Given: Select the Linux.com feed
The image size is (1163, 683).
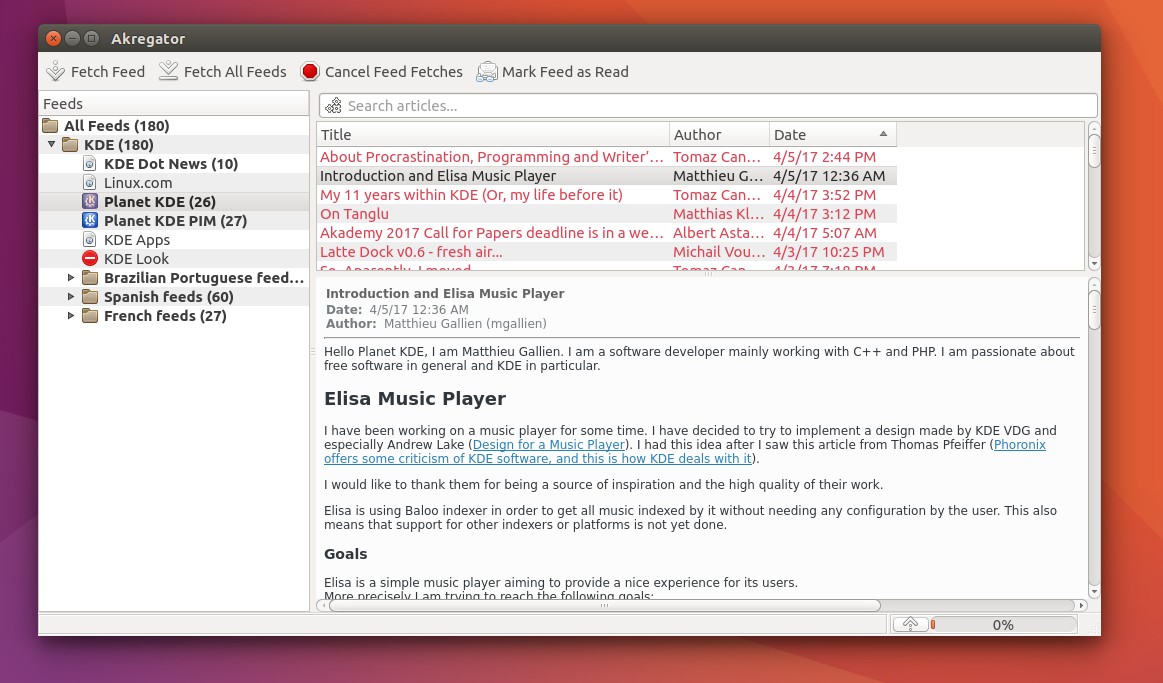Looking at the screenshot, I should pyautogui.click(x=138, y=182).
